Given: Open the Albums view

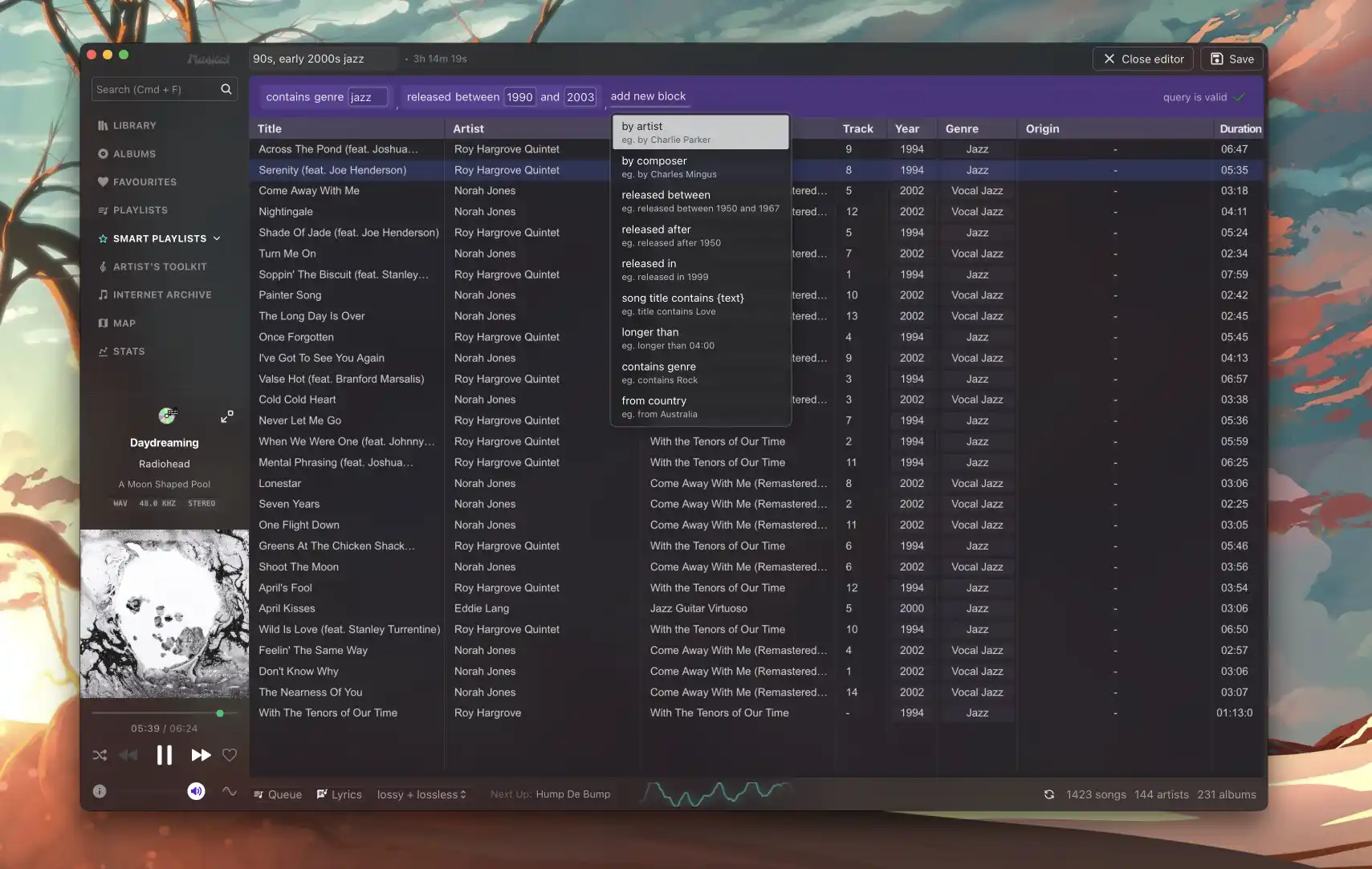Looking at the screenshot, I should point(127,153).
